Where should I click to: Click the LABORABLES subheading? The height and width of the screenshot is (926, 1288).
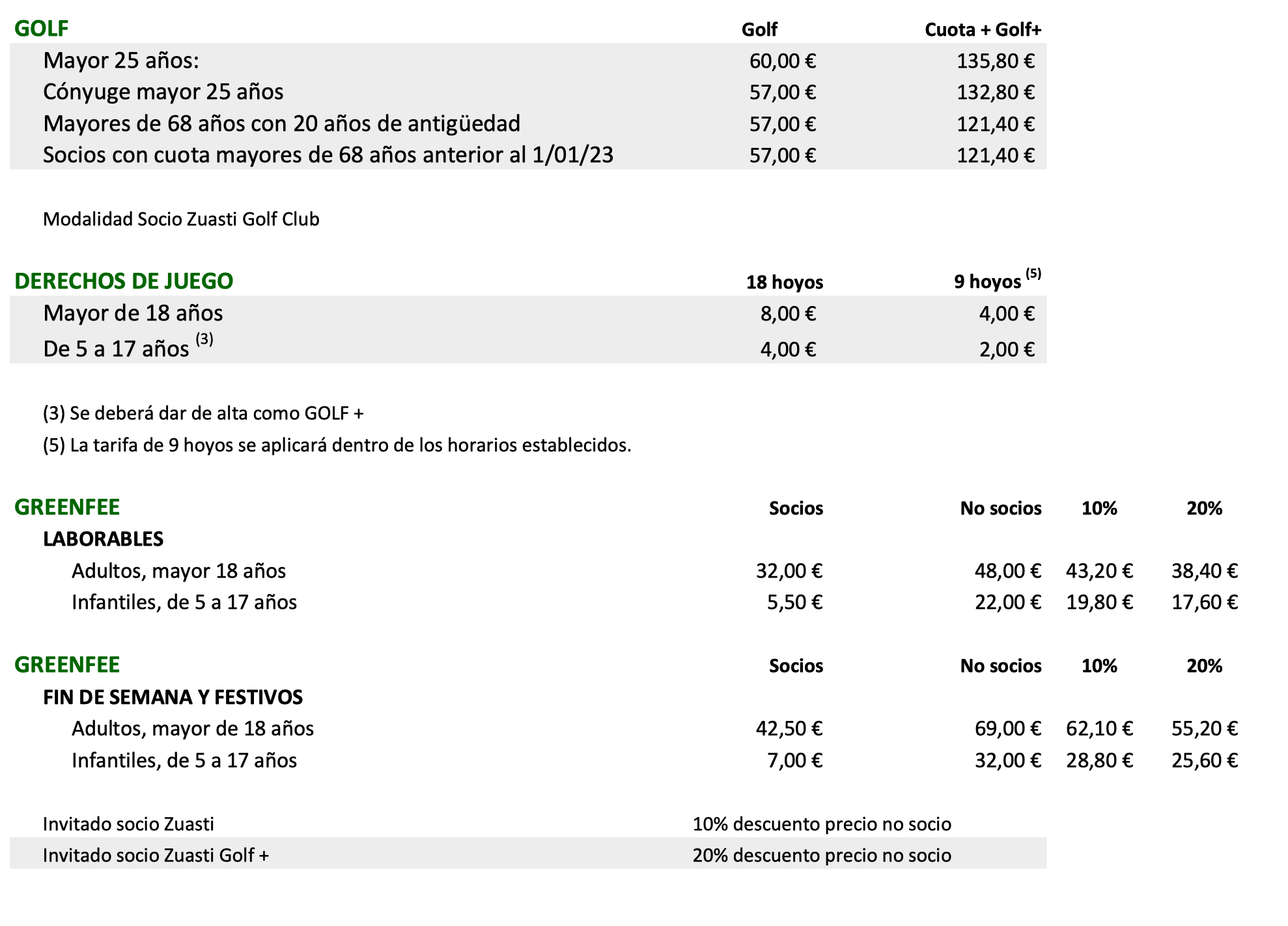coord(103,539)
